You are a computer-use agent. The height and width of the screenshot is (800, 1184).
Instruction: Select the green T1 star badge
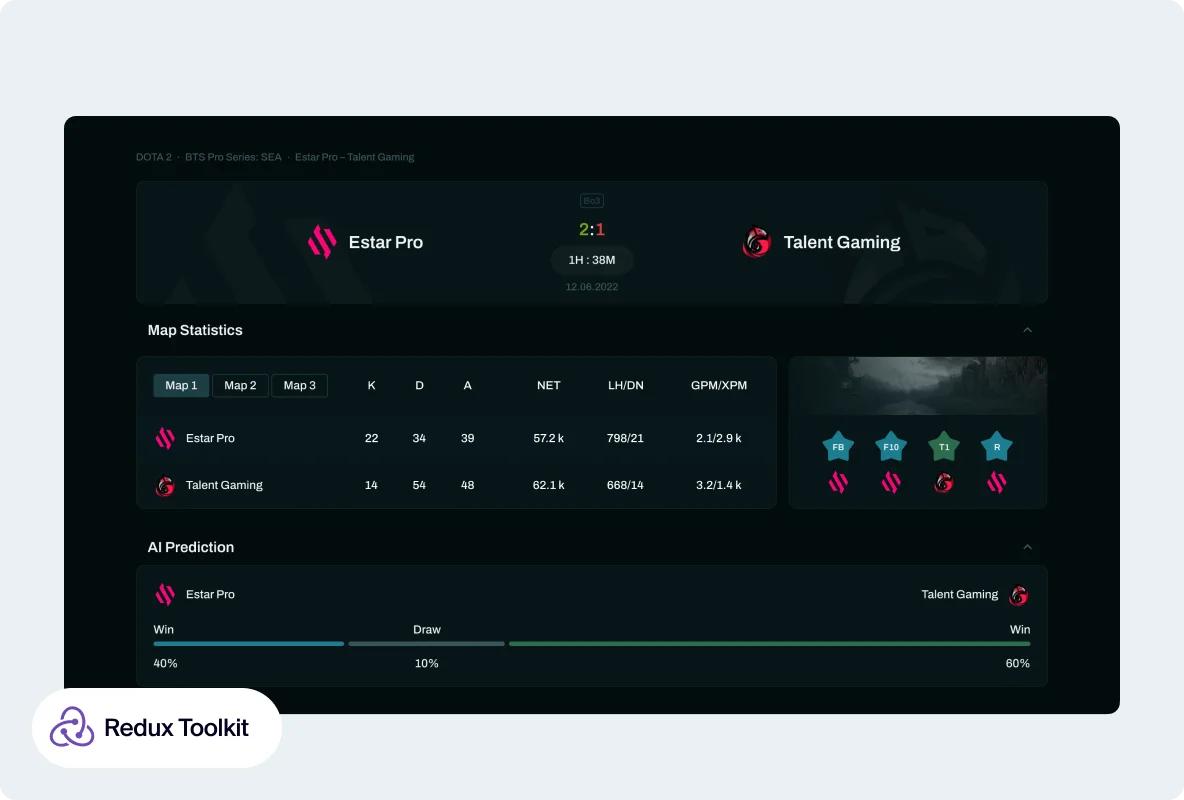944,446
